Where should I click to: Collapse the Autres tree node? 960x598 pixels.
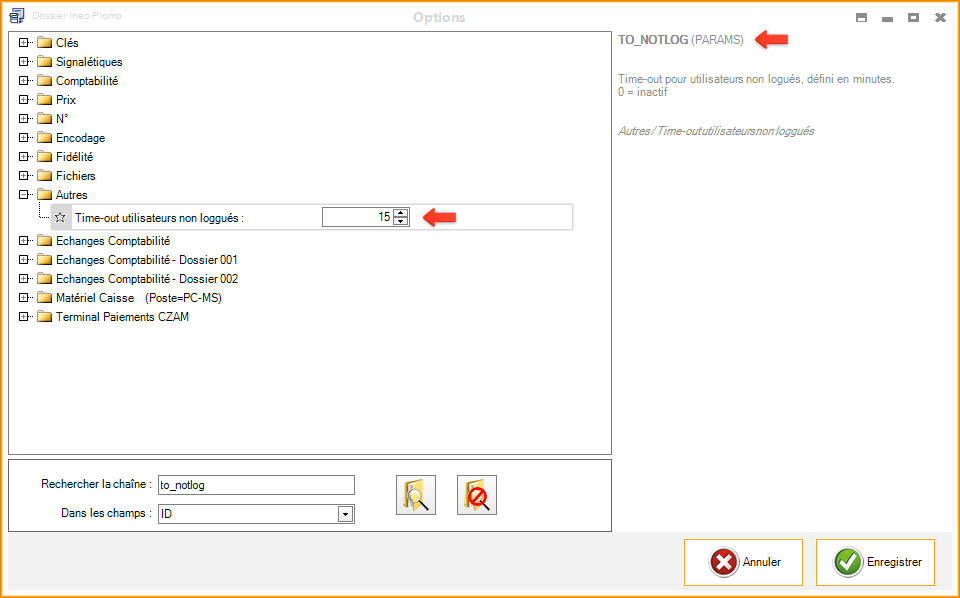24,195
